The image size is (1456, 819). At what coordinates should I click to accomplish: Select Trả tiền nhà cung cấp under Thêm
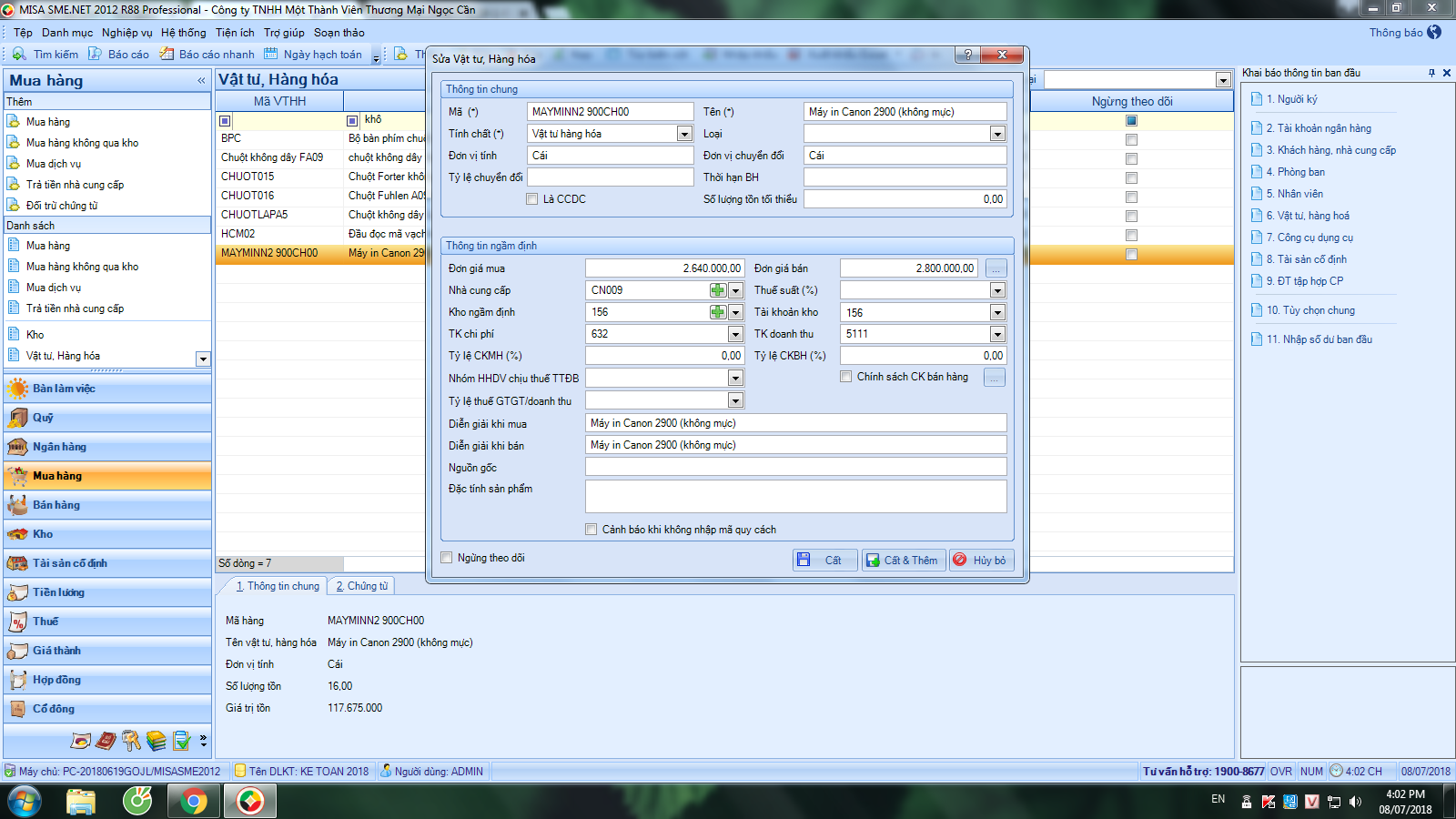tap(75, 185)
